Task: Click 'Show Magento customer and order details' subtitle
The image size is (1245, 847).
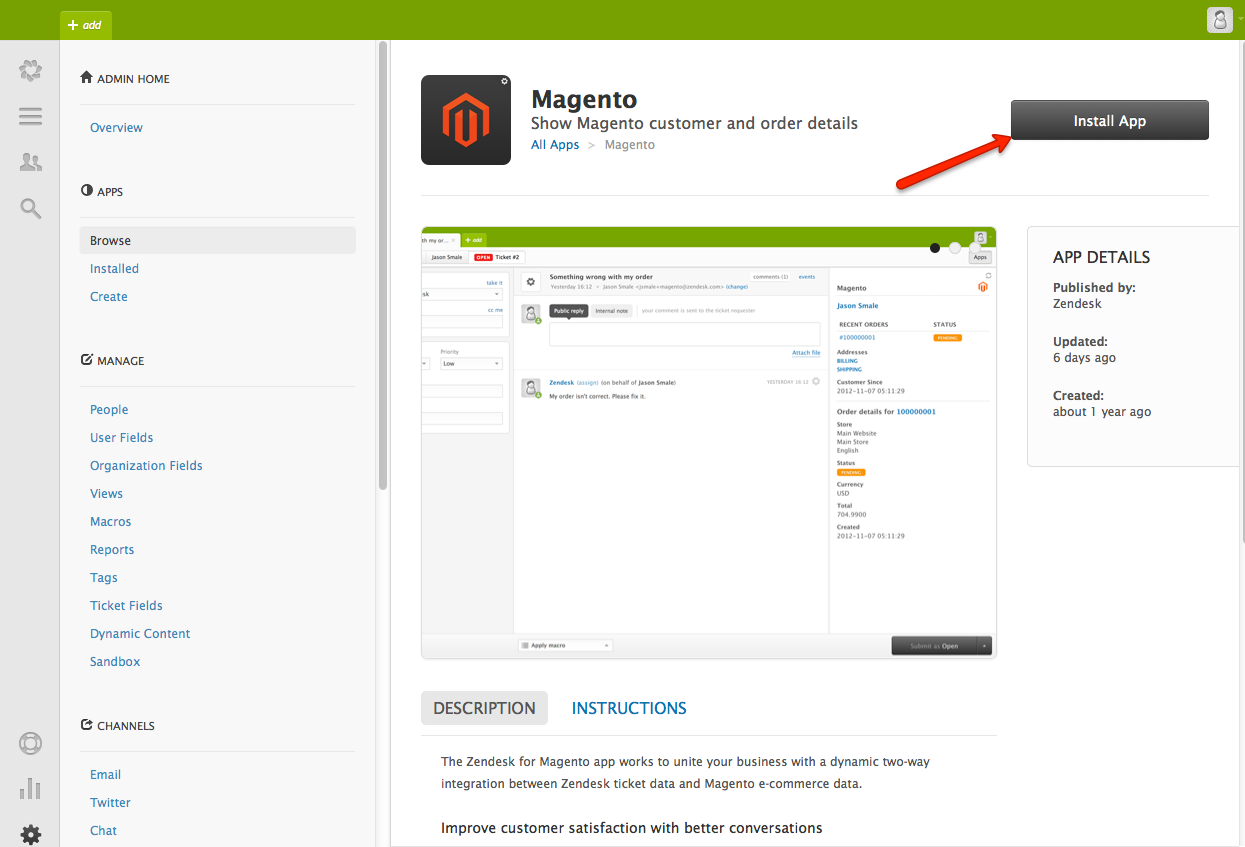Action: (694, 124)
